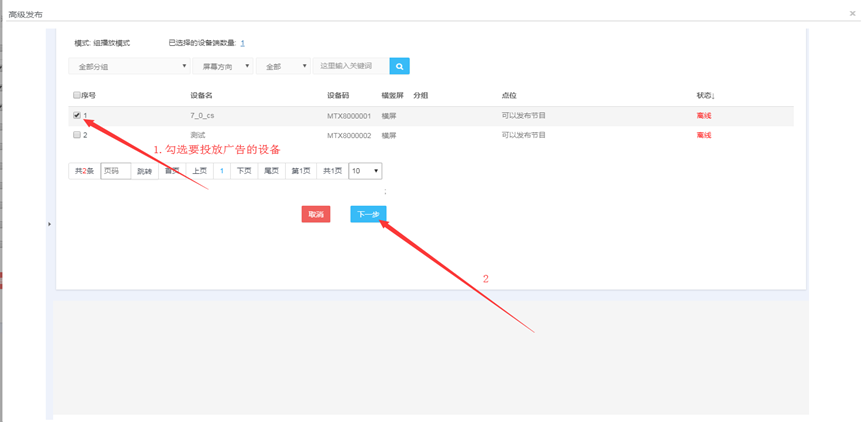Focus the keyword search input field

click(348, 66)
